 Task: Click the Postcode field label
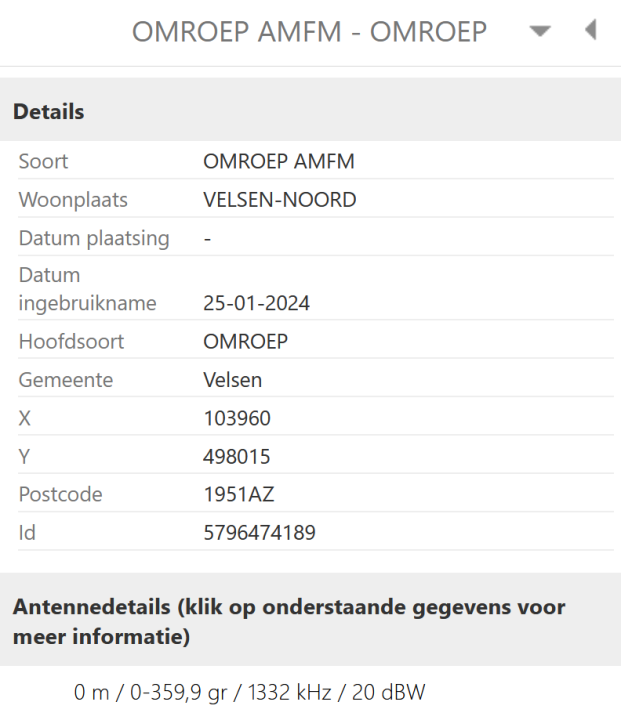(x=60, y=495)
